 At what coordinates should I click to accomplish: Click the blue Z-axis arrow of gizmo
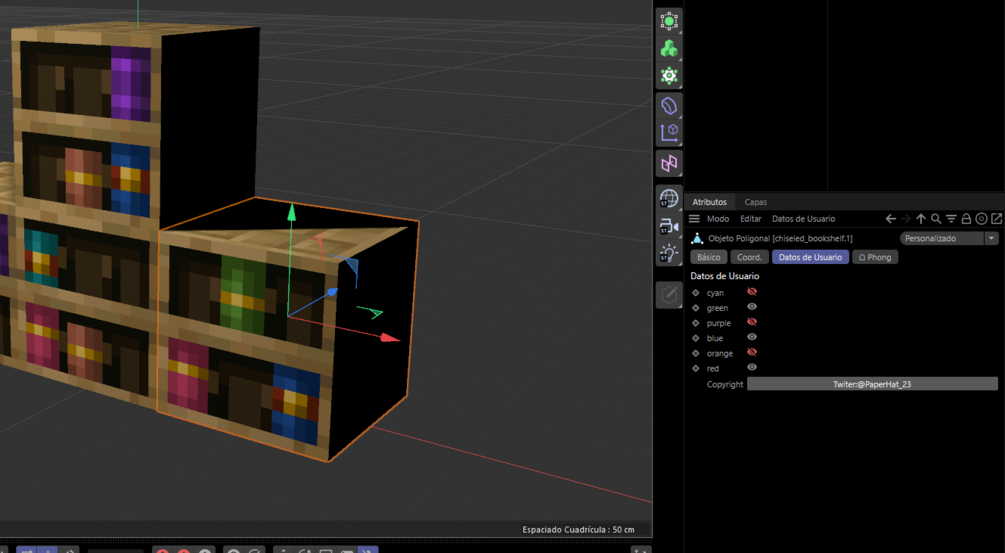coord(331,293)
